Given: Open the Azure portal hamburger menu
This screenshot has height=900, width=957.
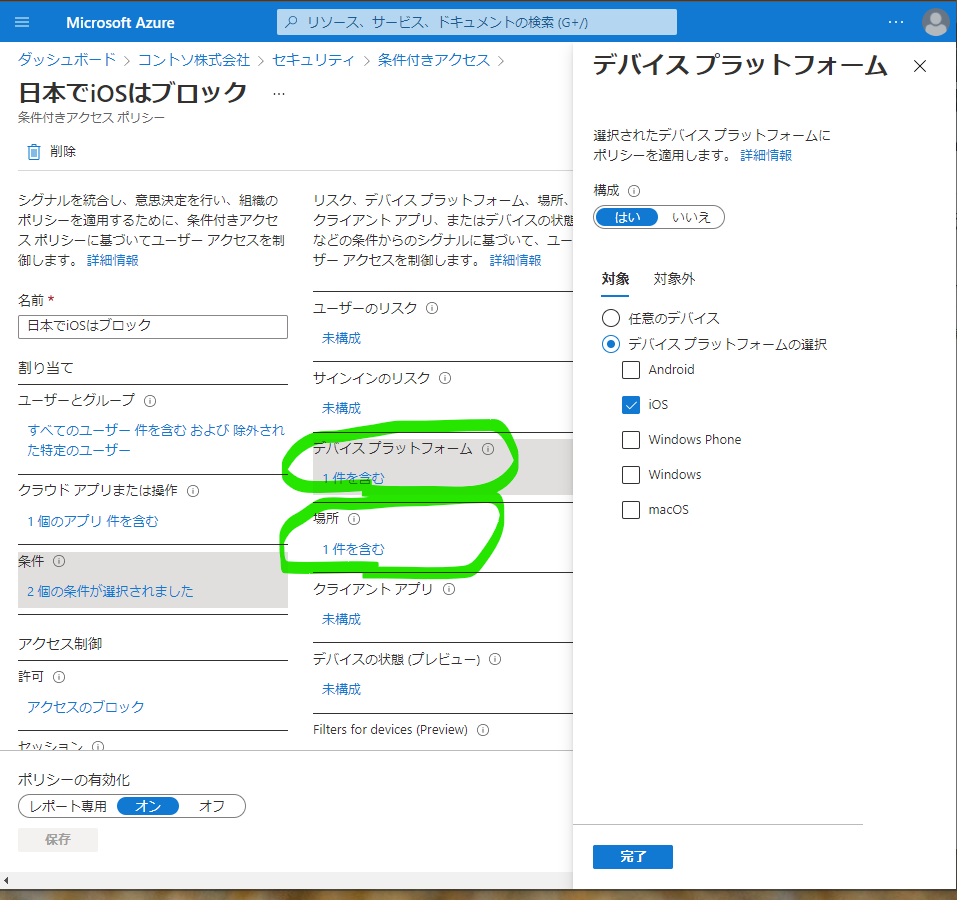Looking at the screenshot, I should coord(22,21).
